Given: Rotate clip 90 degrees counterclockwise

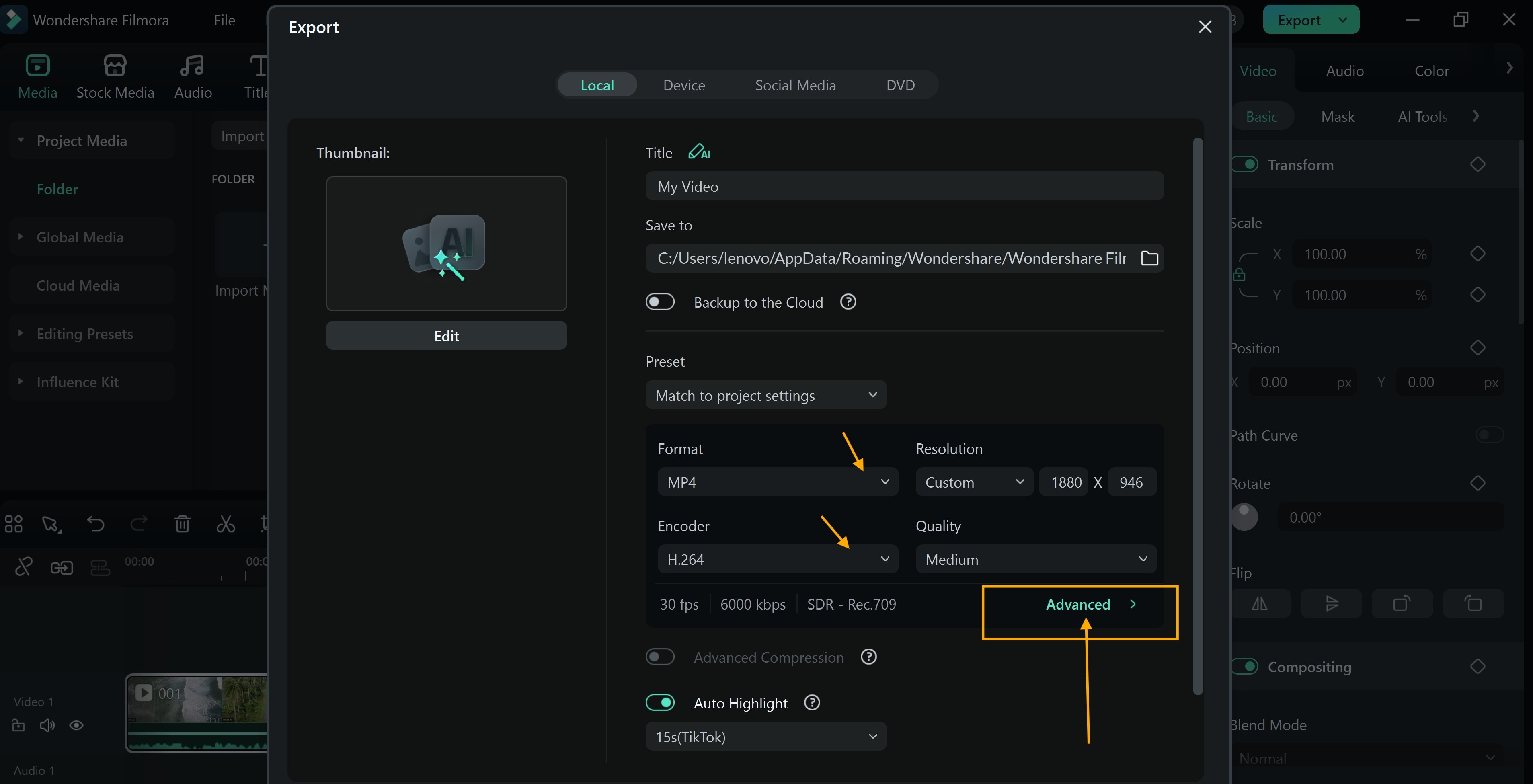Looking at the screenshot, I should [x=1473, y=603].
